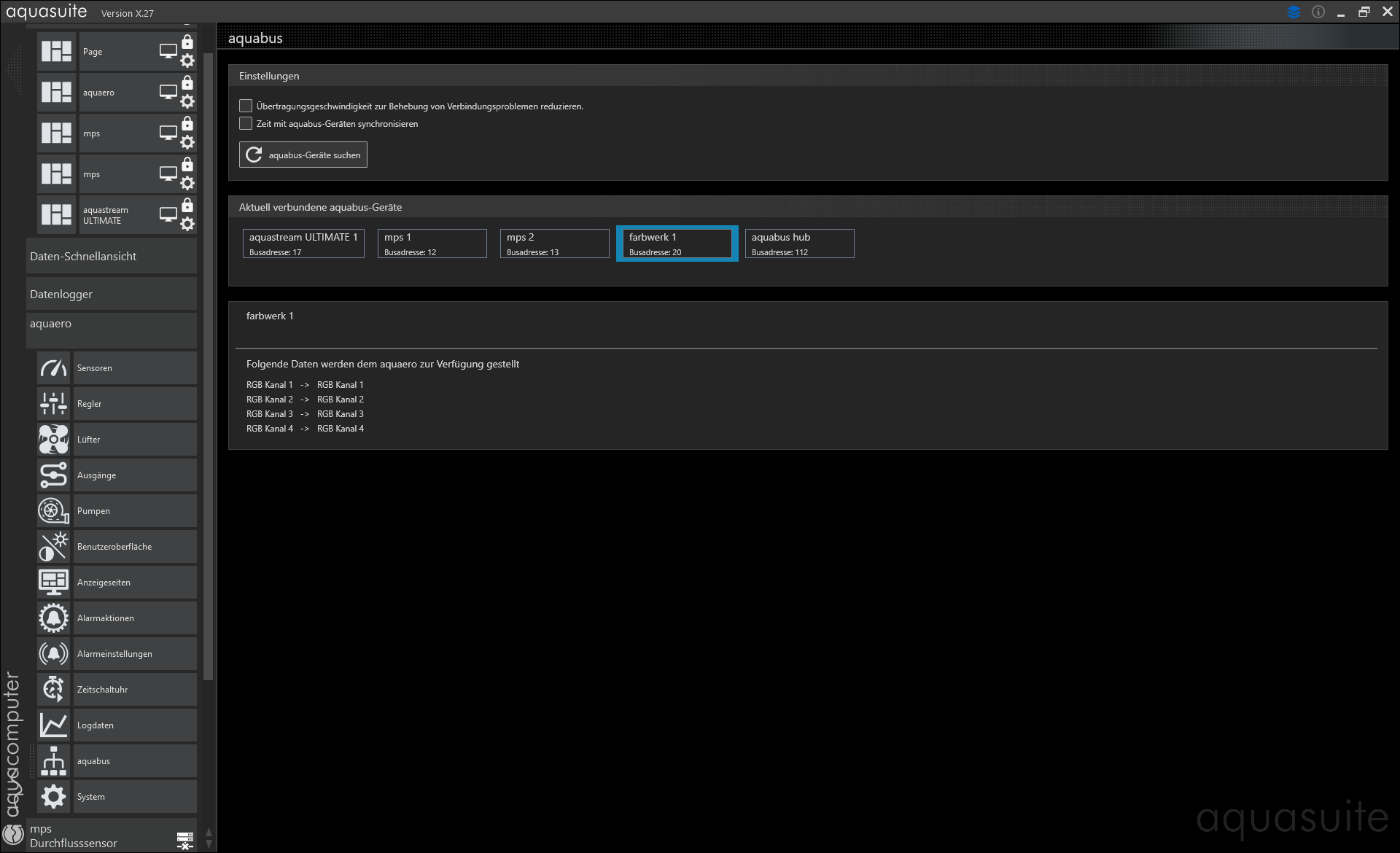The image size is (1400, 853).
Task: Click the Ausgänge outputs icon
Action: [53, 475]
